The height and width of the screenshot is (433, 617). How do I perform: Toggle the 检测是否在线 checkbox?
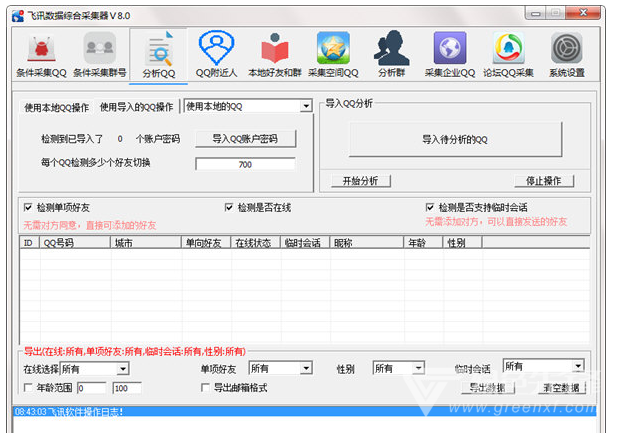(229, 207)
